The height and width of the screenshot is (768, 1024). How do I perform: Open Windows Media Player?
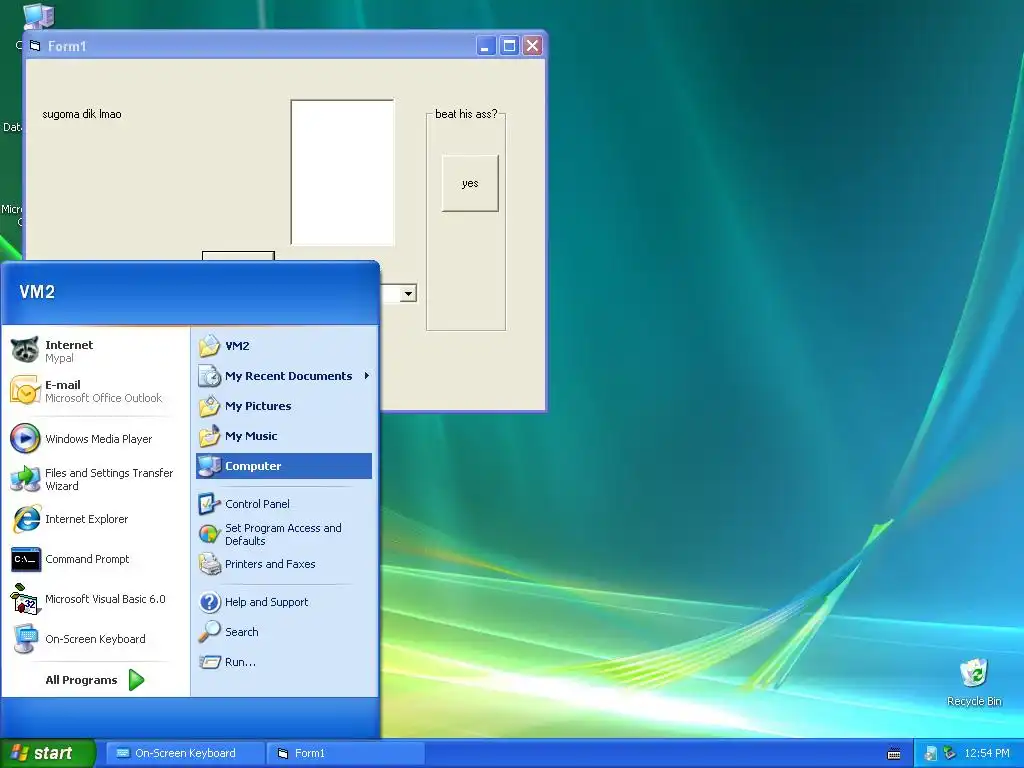point(93,439)
